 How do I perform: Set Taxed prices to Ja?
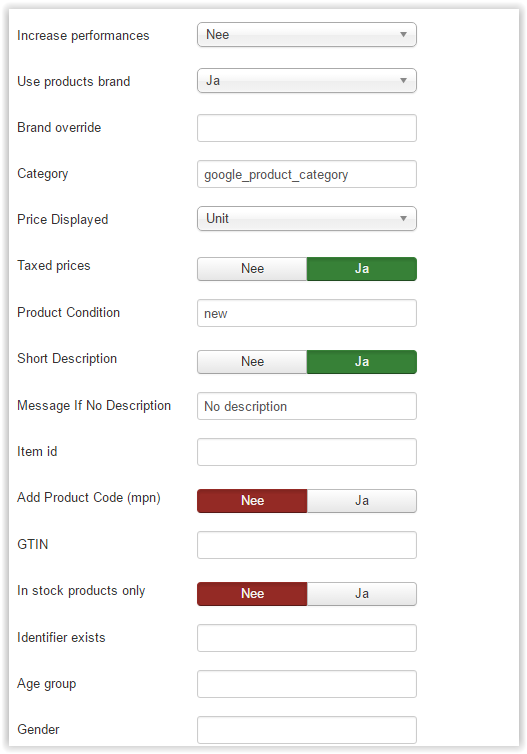pyautogui.click(x=362, y=269)
